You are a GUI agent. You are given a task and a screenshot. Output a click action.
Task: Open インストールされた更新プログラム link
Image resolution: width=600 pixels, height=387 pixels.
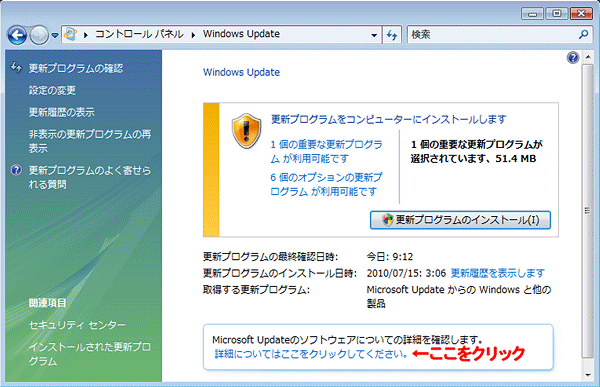coord(90,354)
